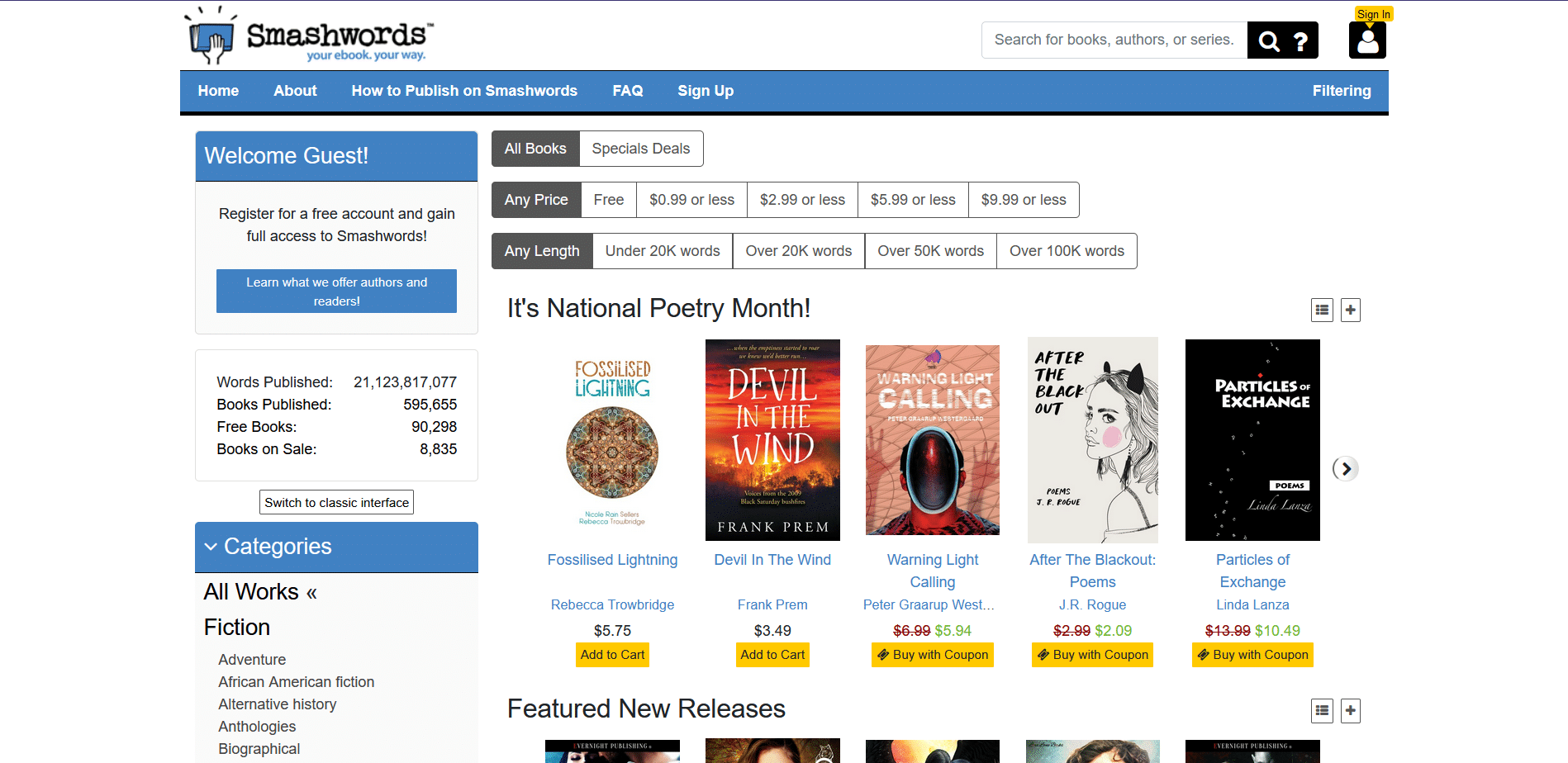Open the search help question mark
The width and height of the screenshot is (1568, 763).
[1300, 40]
